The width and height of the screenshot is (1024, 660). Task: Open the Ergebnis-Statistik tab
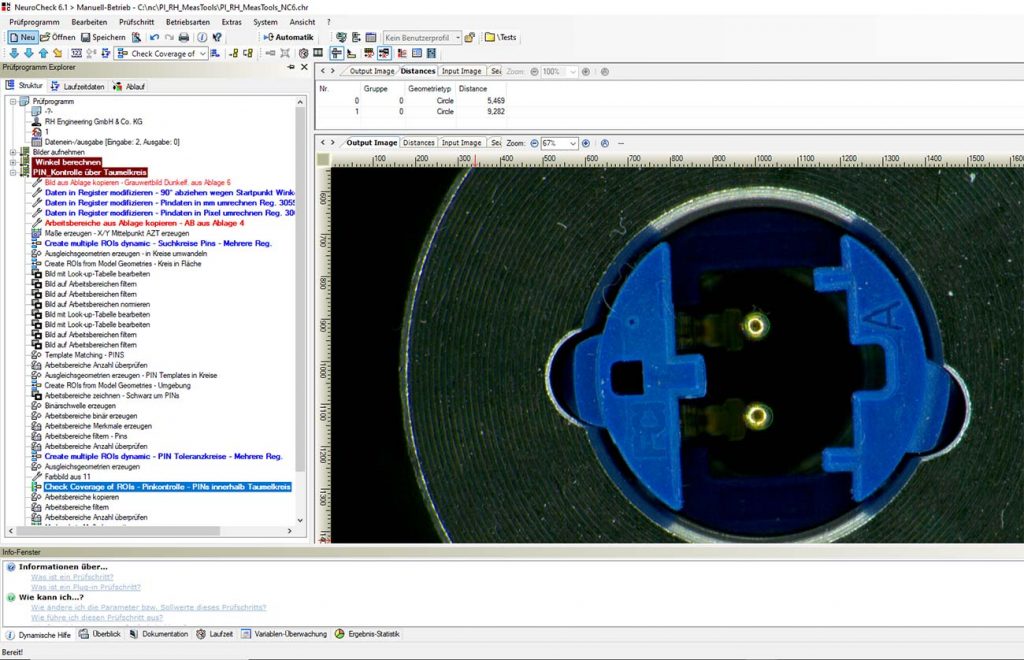[373, 634]
